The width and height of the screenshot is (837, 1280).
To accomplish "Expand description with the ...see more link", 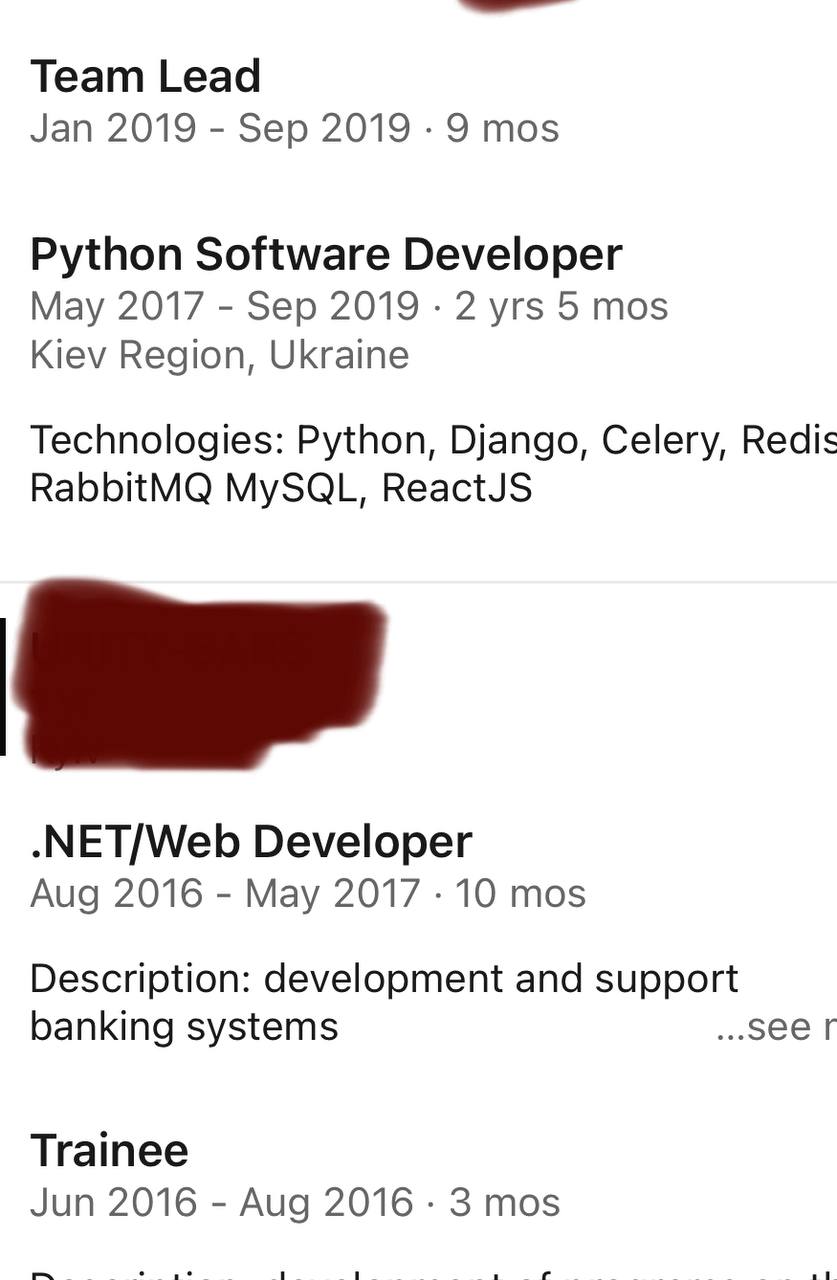I will (776, 1027).
